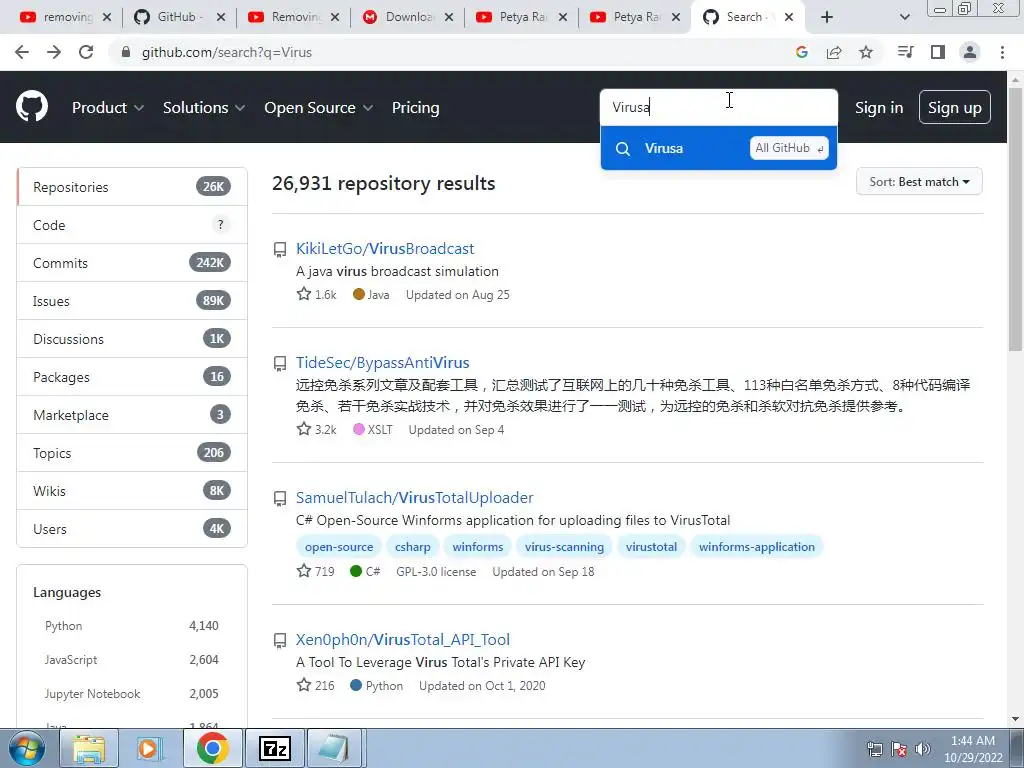Screen dimensions: 1024x768
Task: Click the winforms-application topic tag
Action: tap(757, 547)
